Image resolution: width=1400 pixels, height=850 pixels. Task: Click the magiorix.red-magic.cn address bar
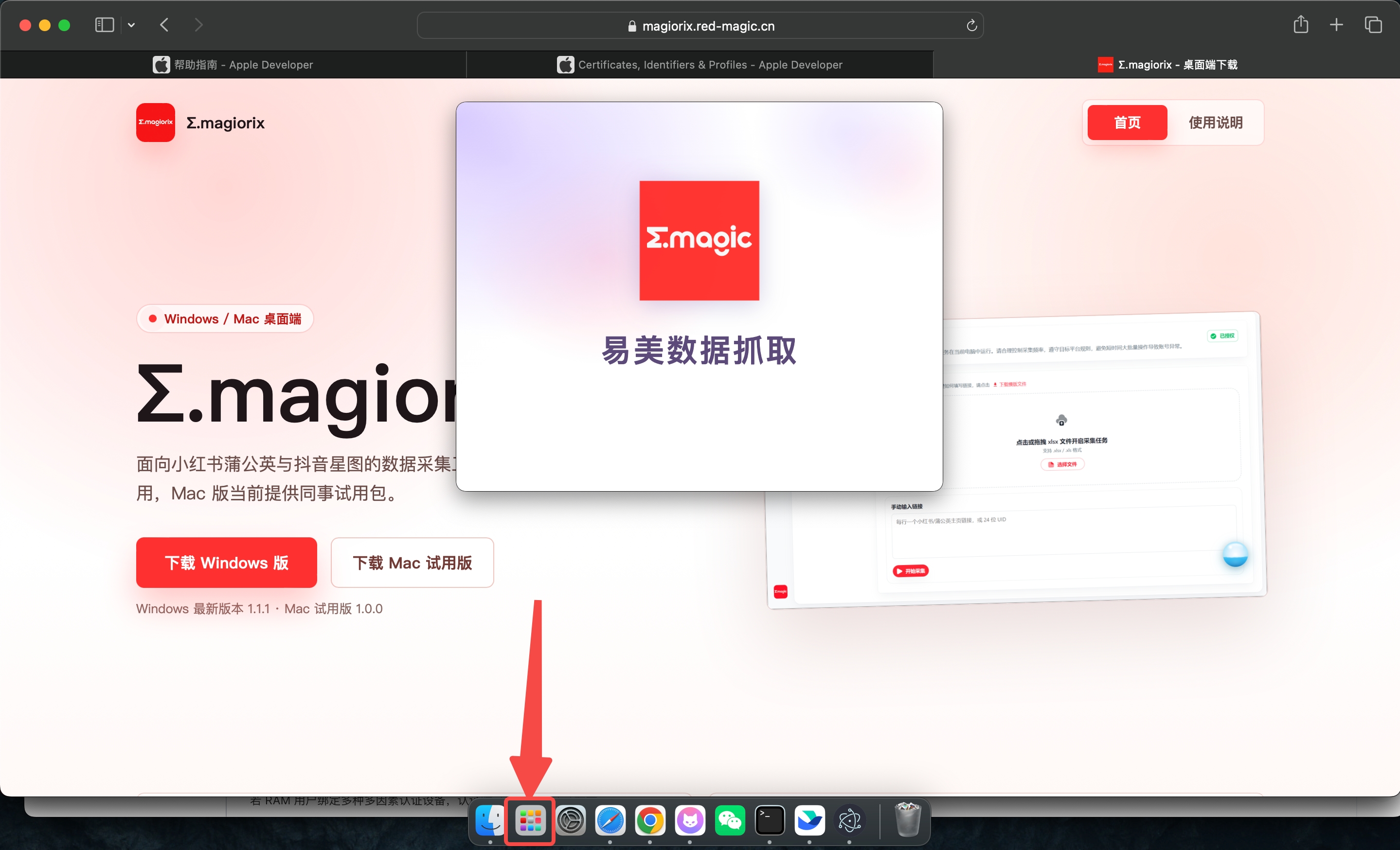click(x=700, y=26)
